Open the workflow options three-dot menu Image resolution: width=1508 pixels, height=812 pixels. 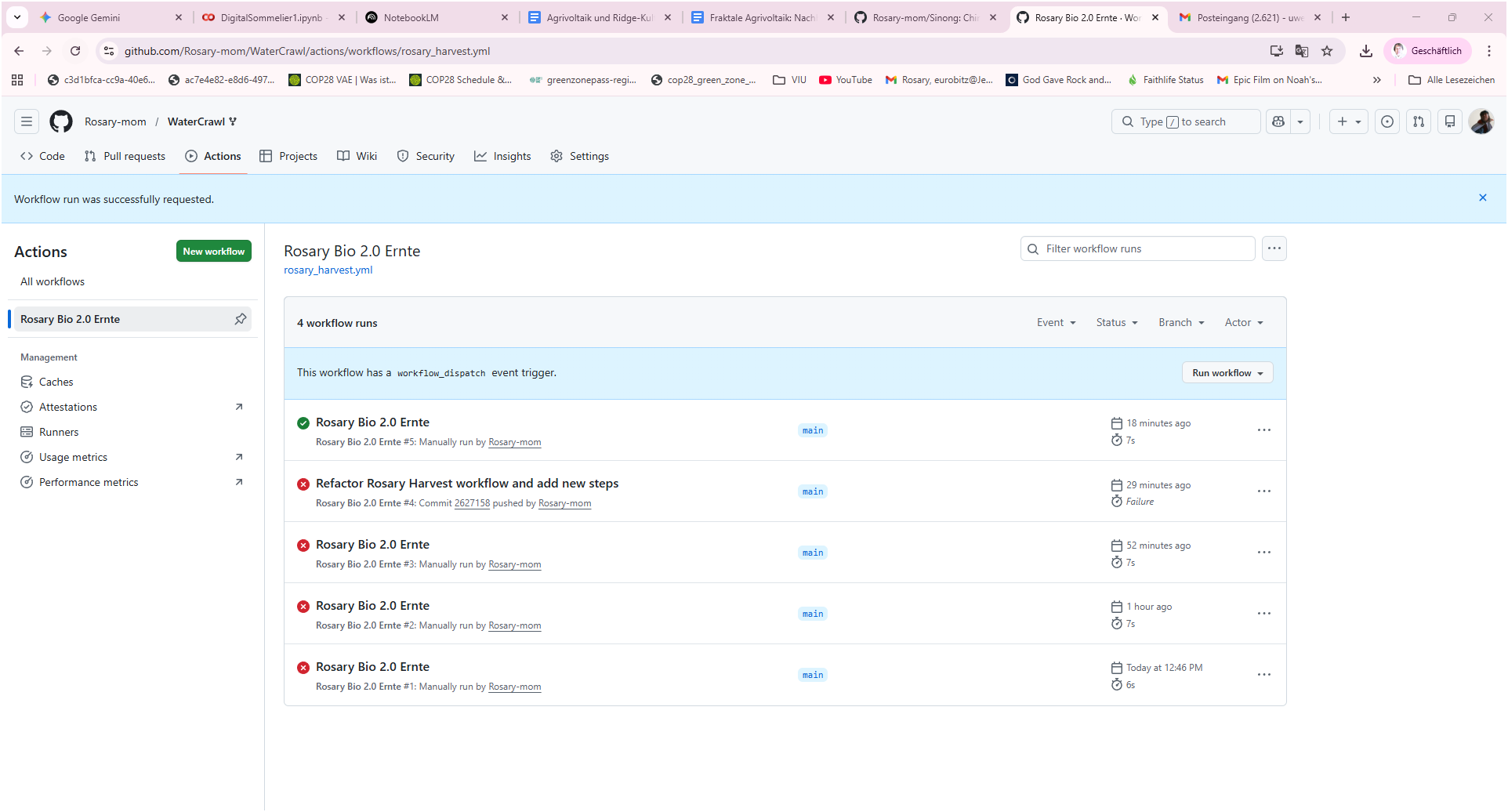(1274, 248)
